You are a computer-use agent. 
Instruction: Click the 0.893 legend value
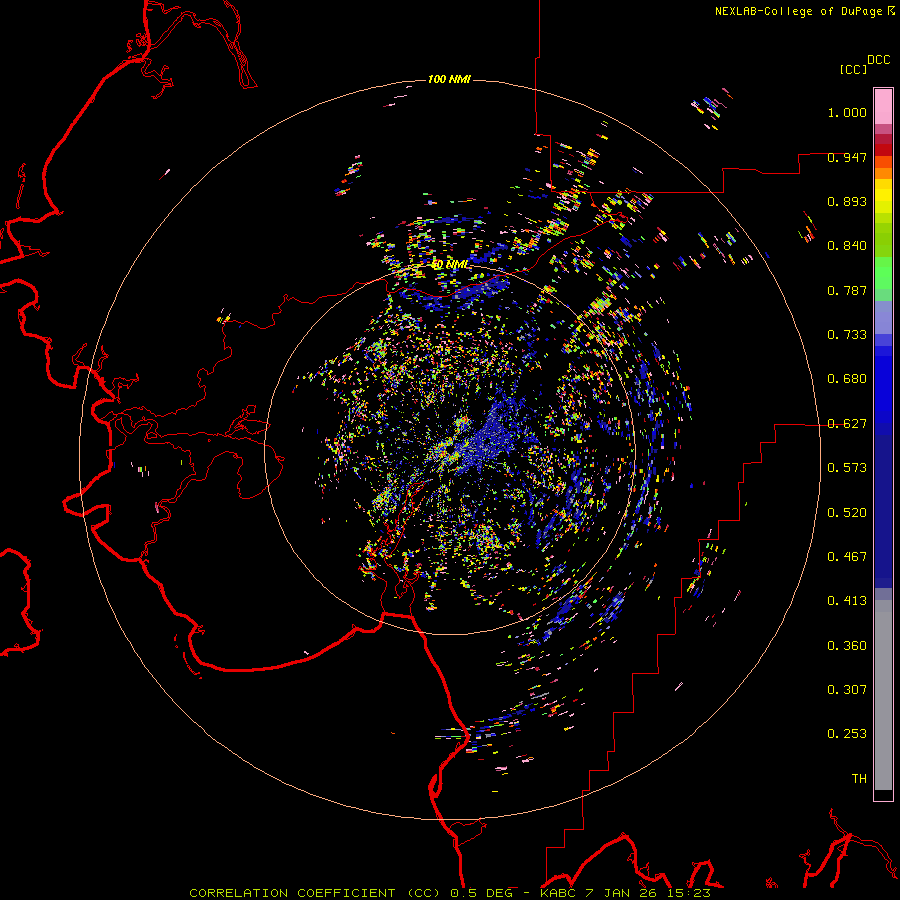pyautogui.click(x=847, y=201)
